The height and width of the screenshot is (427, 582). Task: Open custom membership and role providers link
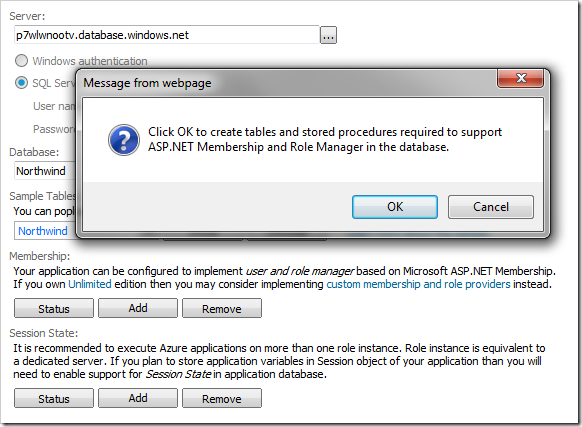click(418, 284)
